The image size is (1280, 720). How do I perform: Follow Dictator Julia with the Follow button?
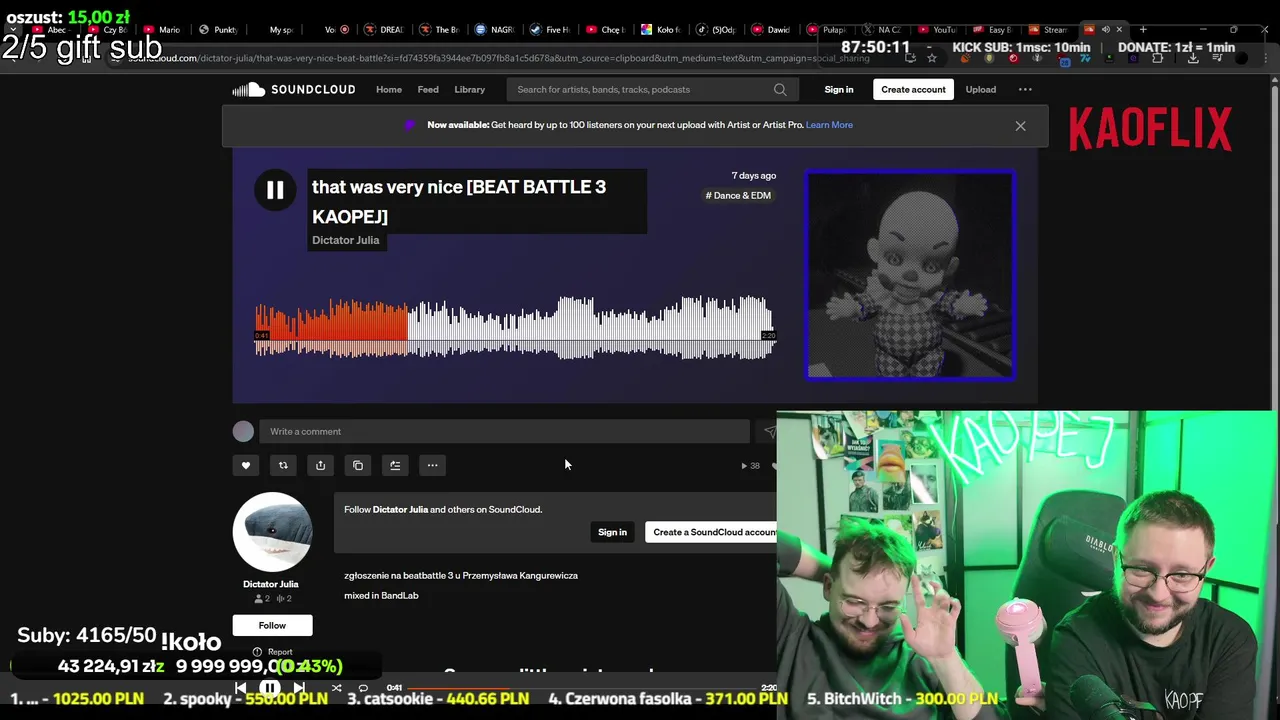(x=272, y=625)
